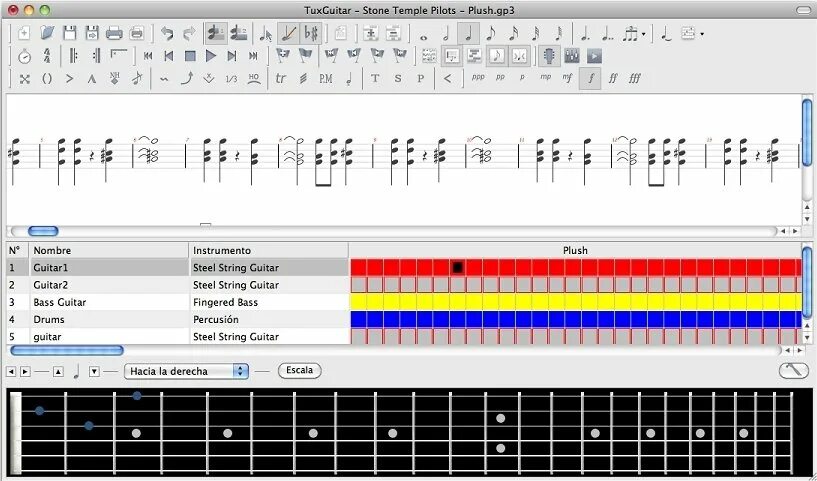Insert open repeat barline
Viewport: 817px width, 481px height.
pos(73,56)
